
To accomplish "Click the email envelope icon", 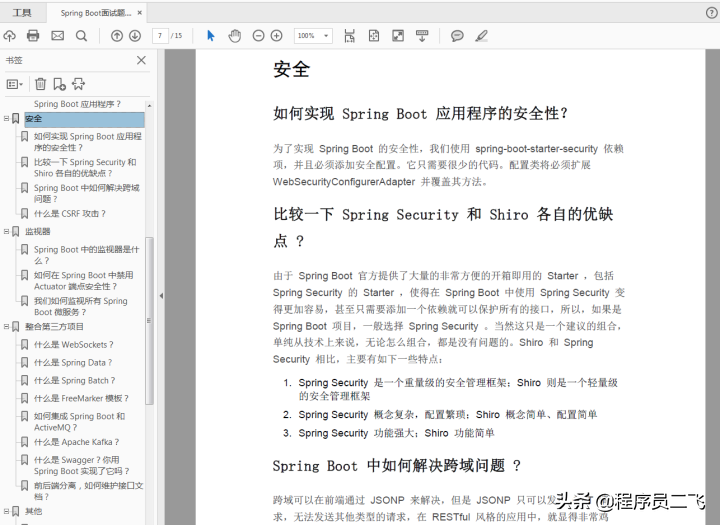I will coord(57,36).
